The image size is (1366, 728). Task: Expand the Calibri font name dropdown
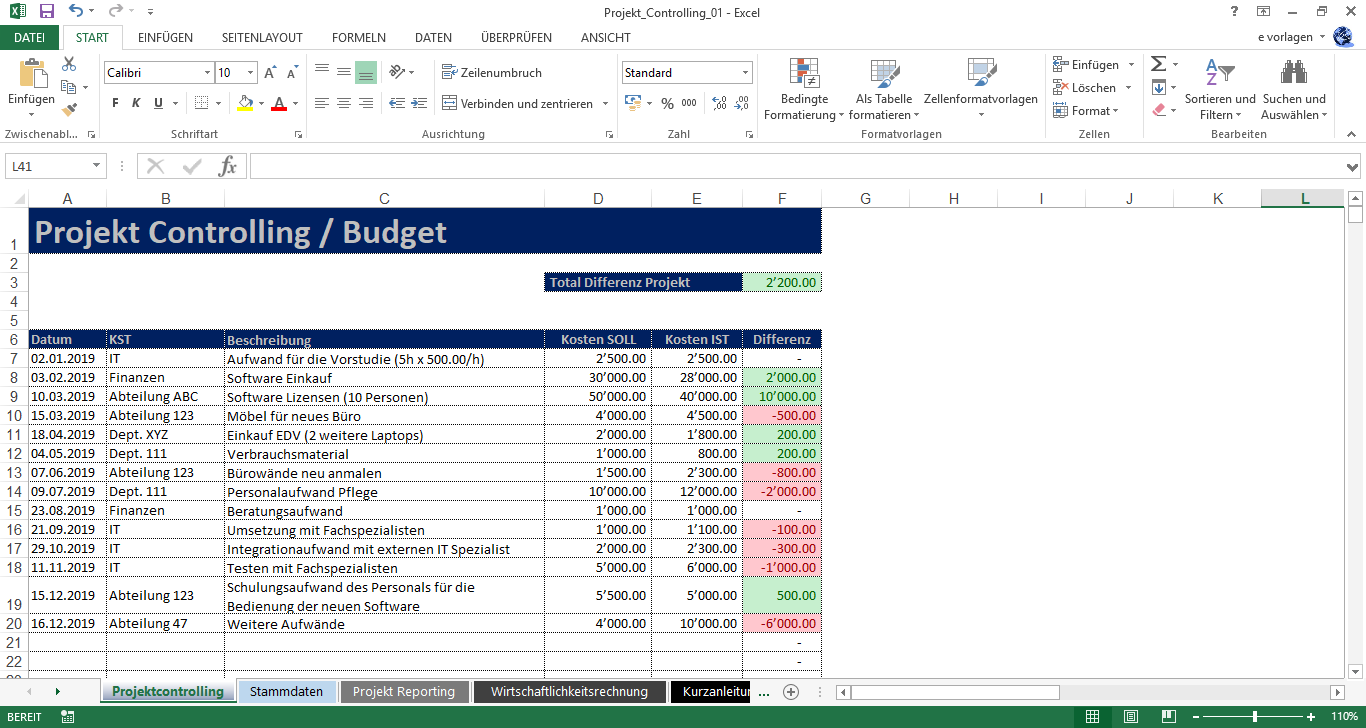pyautogui.click(x=207, y=73)
